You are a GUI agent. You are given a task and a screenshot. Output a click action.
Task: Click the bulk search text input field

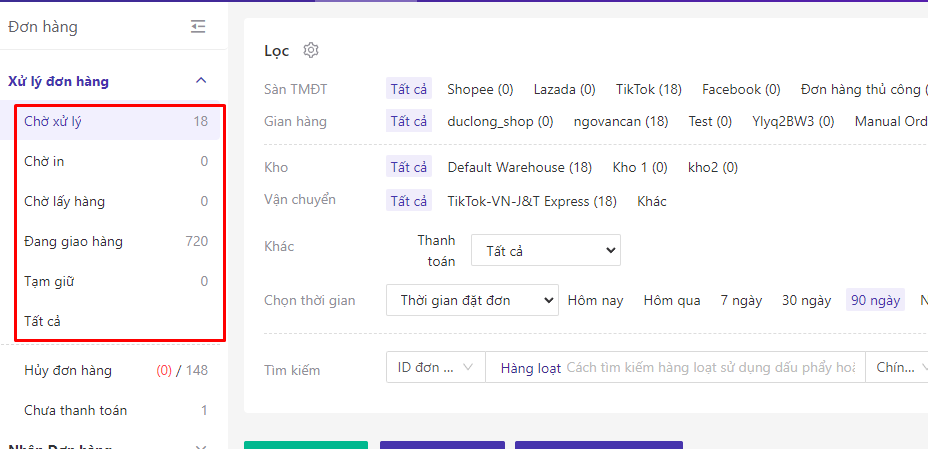coord(710,368)
